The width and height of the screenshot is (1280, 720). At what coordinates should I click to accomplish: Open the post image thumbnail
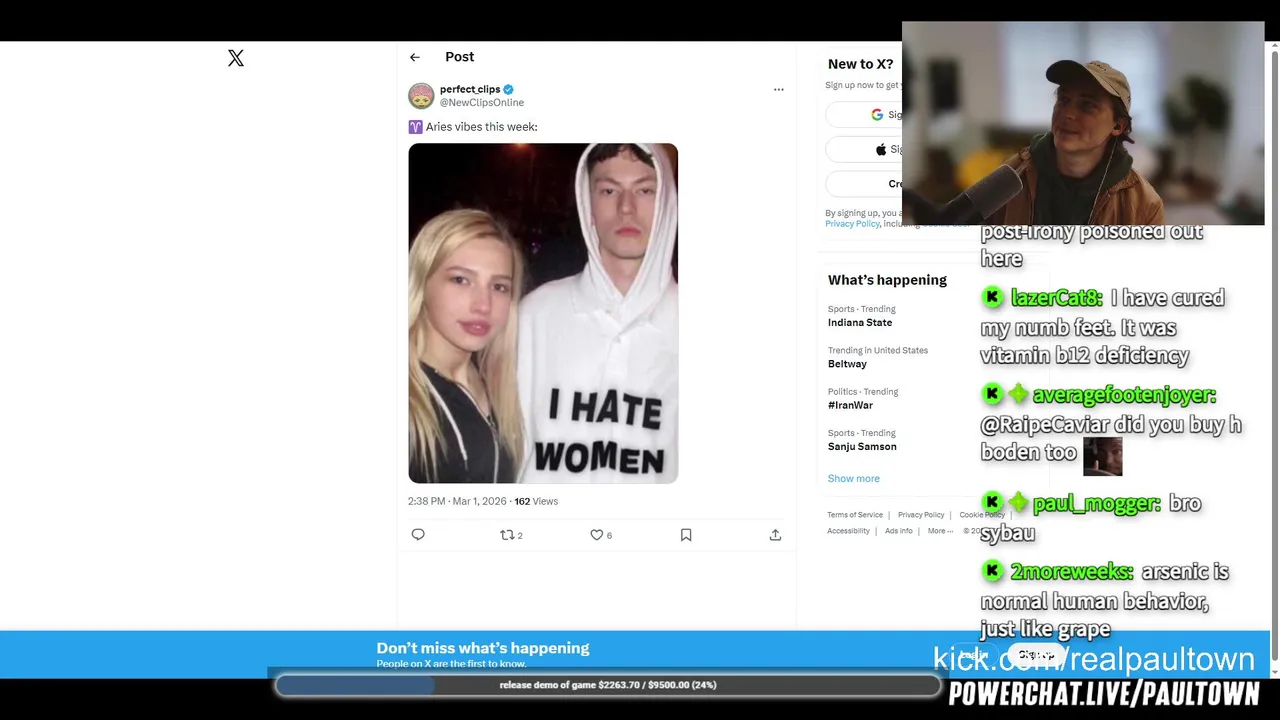pyautogui.click(x=543, y=313)
